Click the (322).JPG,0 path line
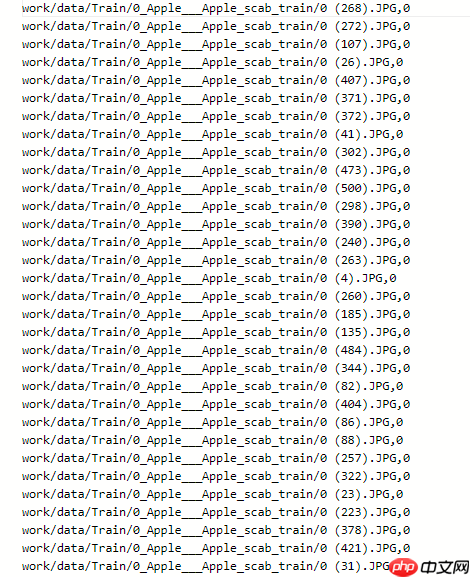470x577 pixels. (216, 477)
